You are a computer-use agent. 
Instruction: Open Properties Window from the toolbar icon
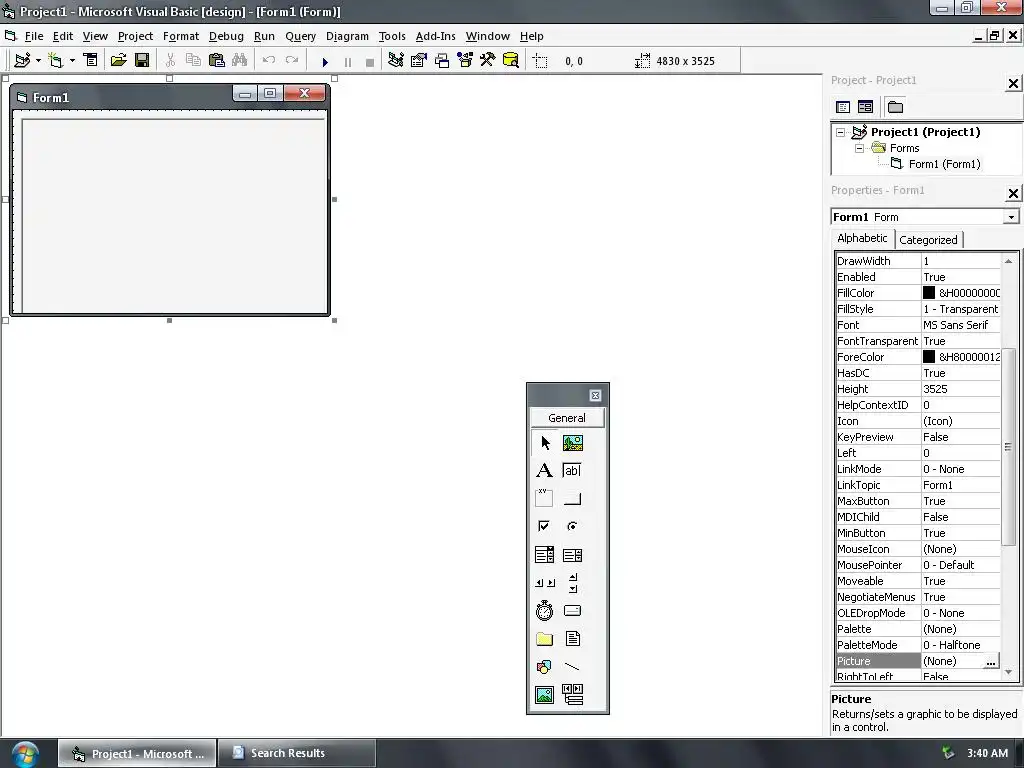click(419, 61)
